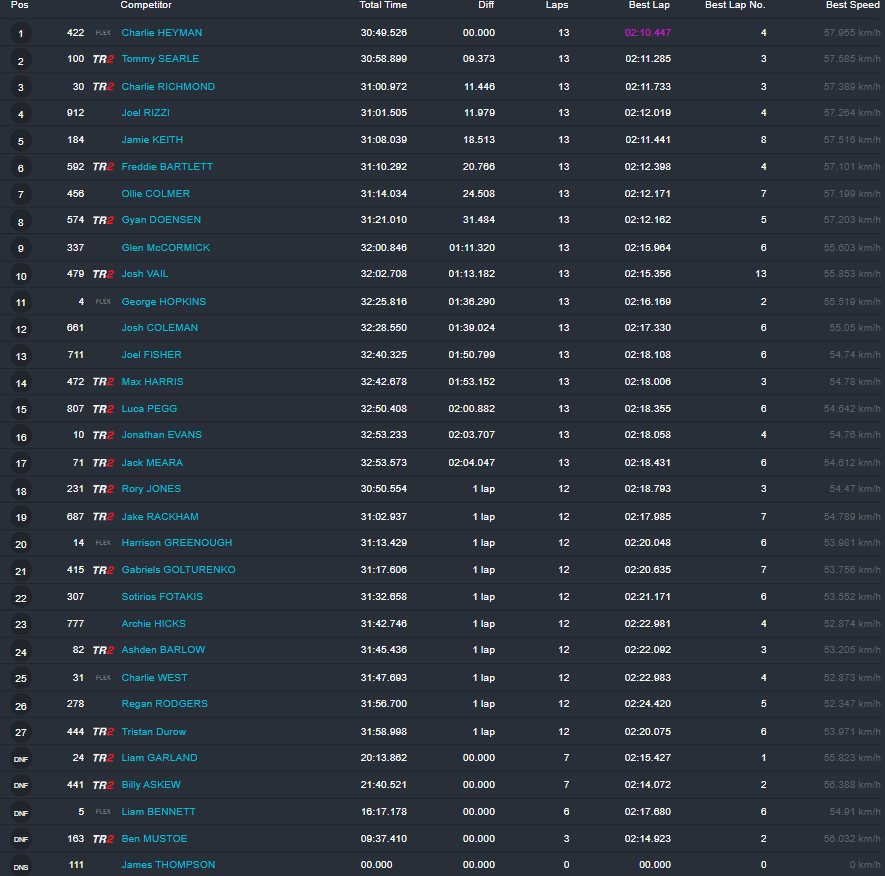The image size is (885, 876).
Task: Click the FLEX icon beside George HOPKINS
Action: (103, 302)
